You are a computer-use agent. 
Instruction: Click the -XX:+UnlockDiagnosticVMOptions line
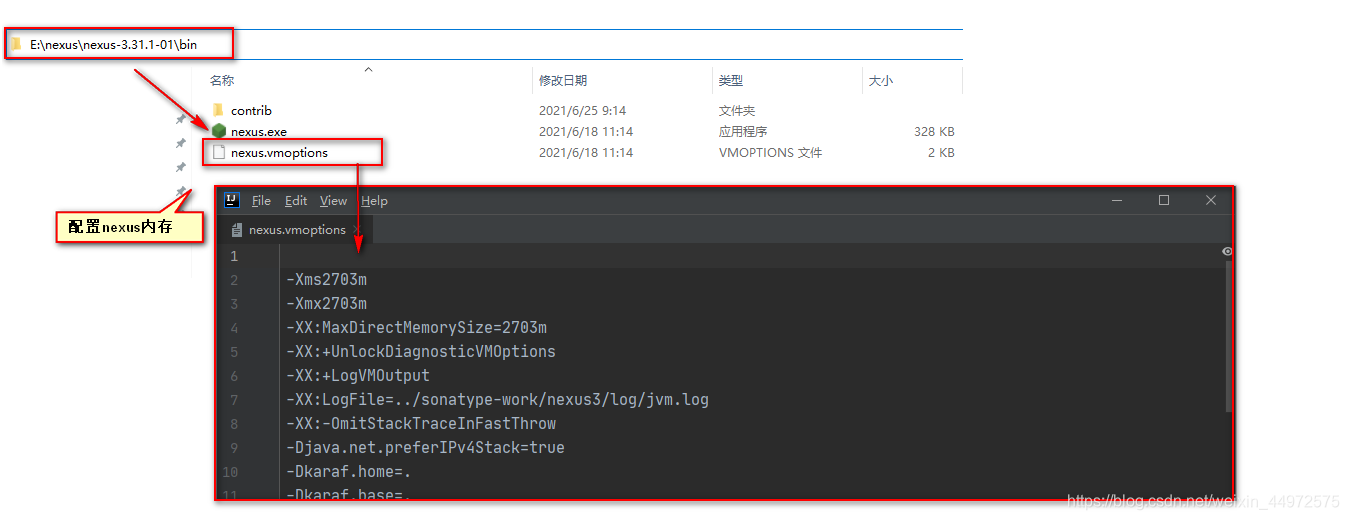(x=420, y=352)
